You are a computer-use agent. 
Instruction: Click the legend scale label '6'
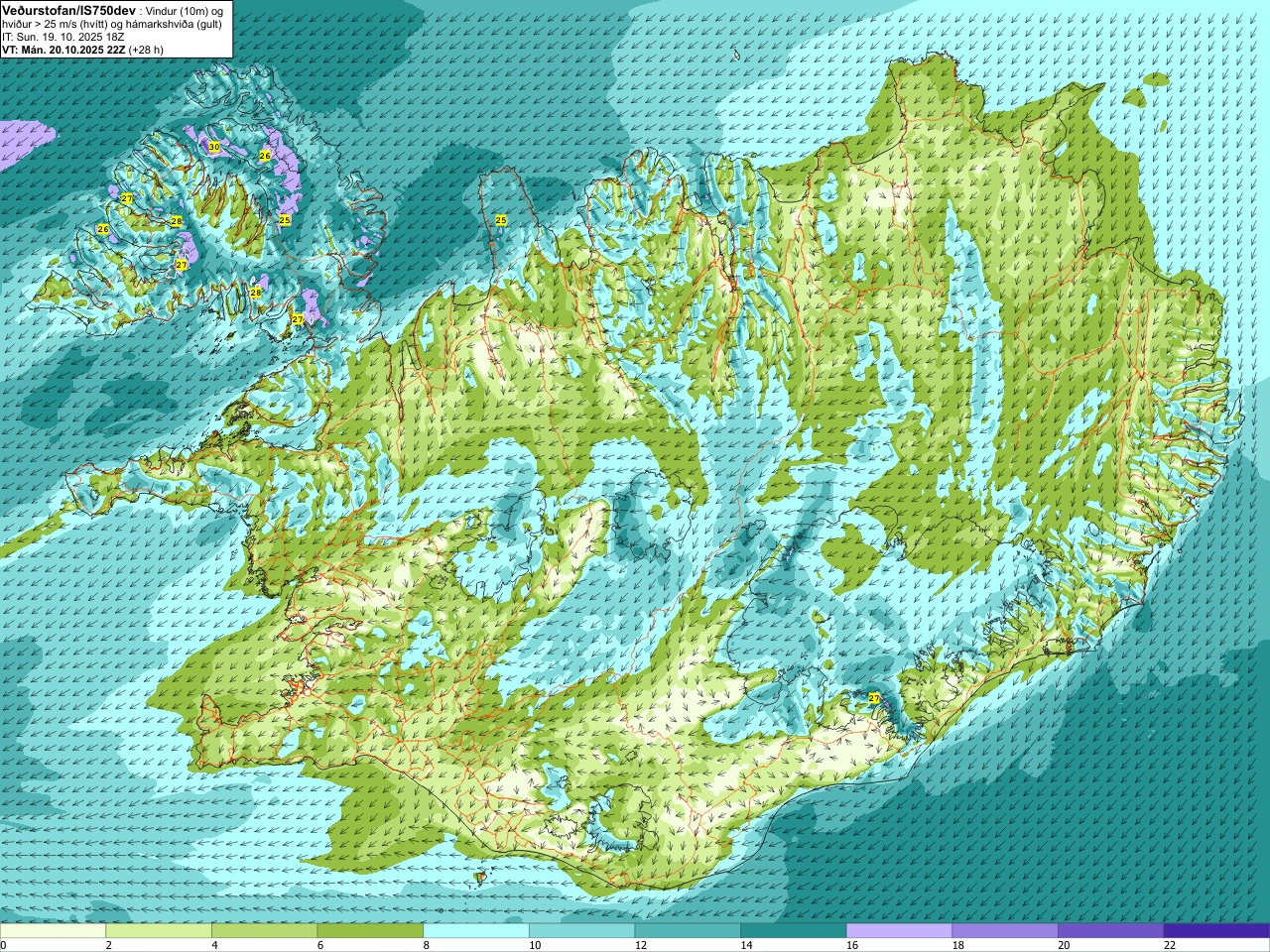point(320,945)
